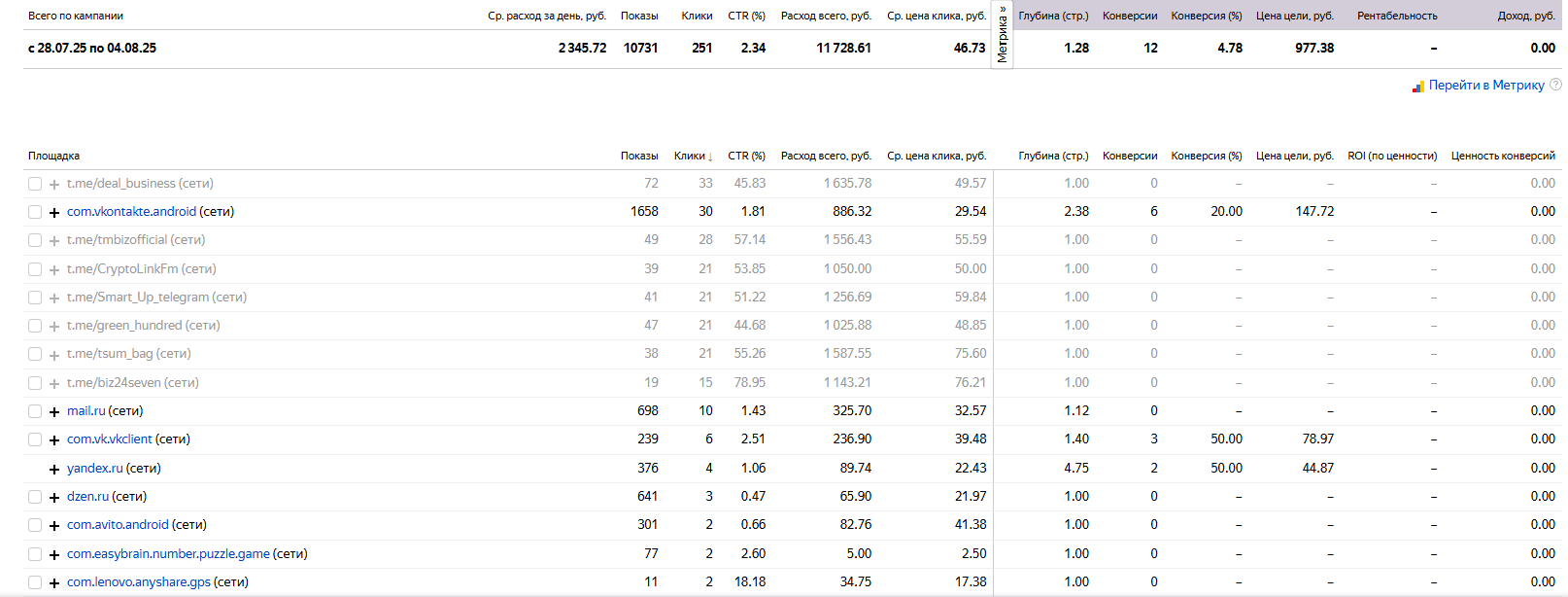Tick checkbox for t.me/CryptoLinkFm row

[x=35, y=269]
